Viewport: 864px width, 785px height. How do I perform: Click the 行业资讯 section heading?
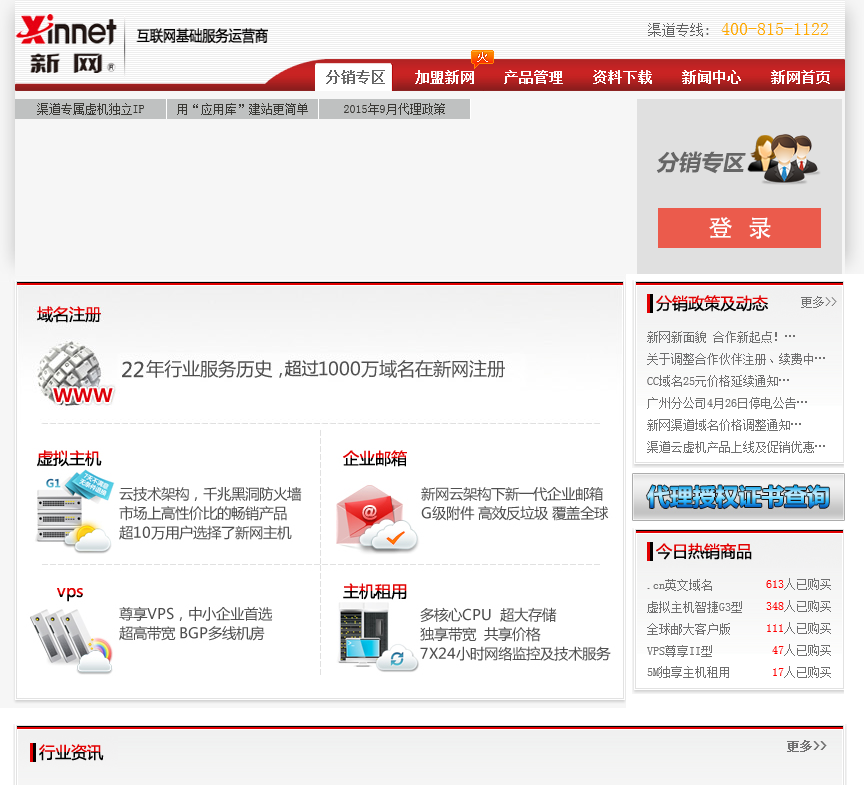[x=71, y=752]
